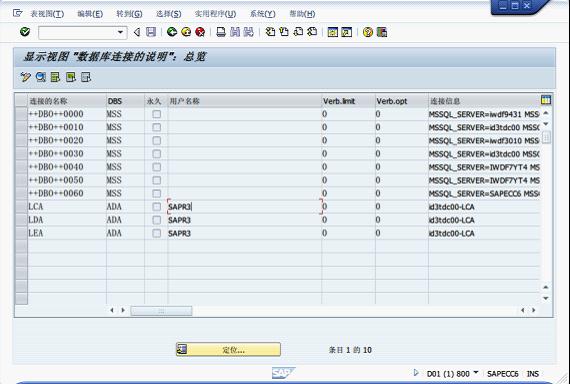This screenshot has width=570, height=384.
Task: Click the Details magnifier icon
Action: pos(40,77)
